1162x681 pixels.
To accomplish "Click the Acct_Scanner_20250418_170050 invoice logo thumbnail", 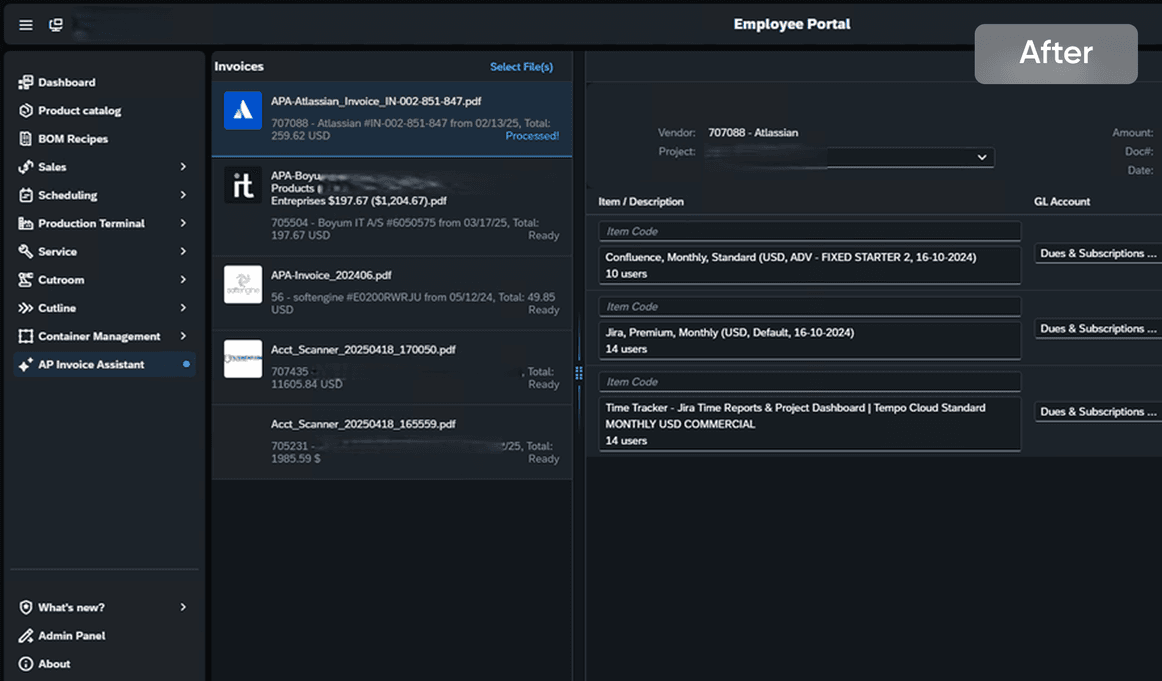I will [243, 359].
